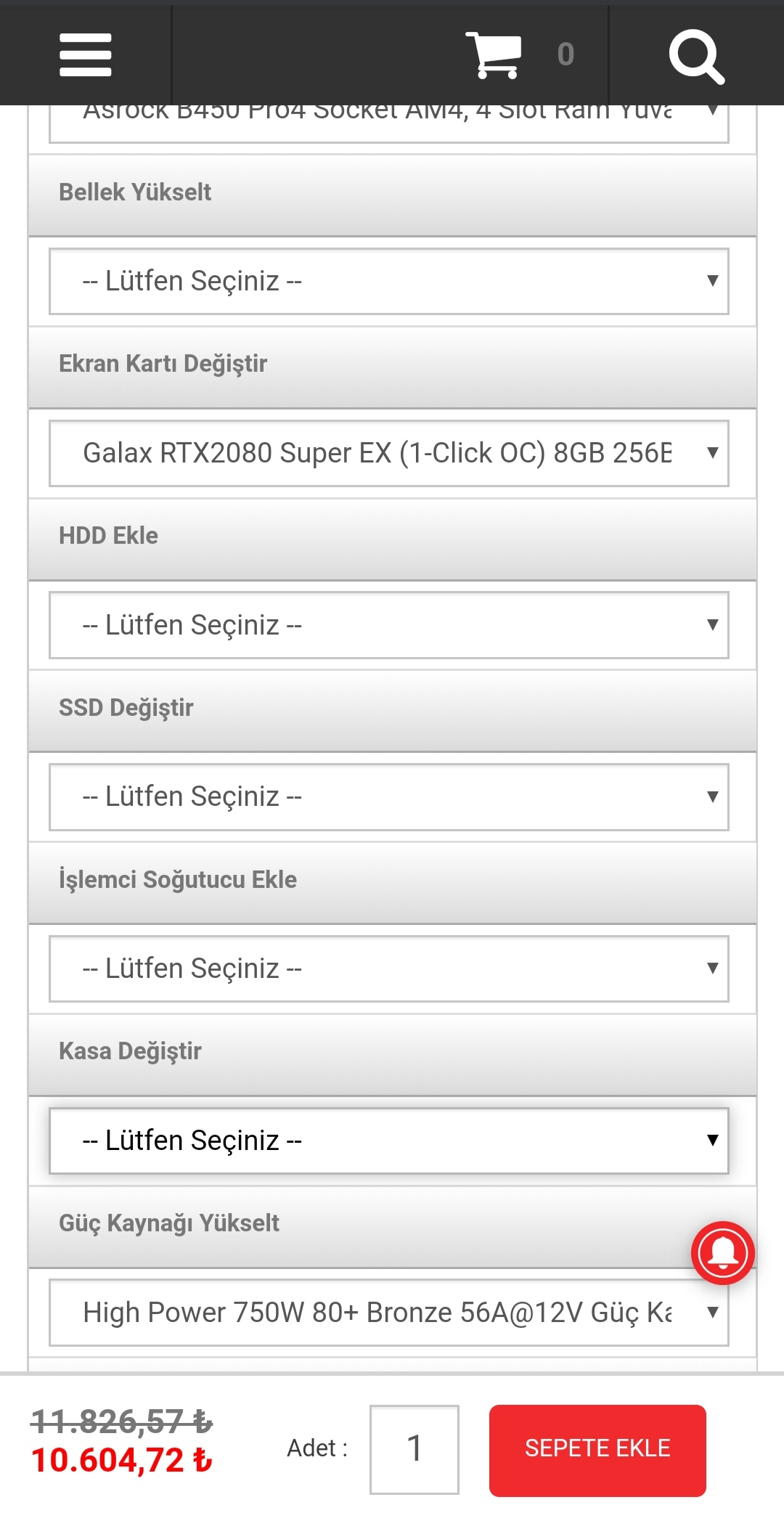Click the discounted price 10.604,72 ₺
Screen dimensions: 784x1534
point(121,1460)
